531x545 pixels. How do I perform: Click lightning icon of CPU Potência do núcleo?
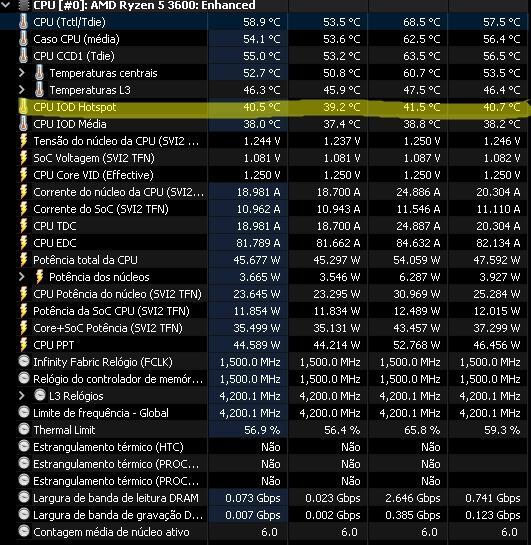pyautogui.click(x=23, y=294)
